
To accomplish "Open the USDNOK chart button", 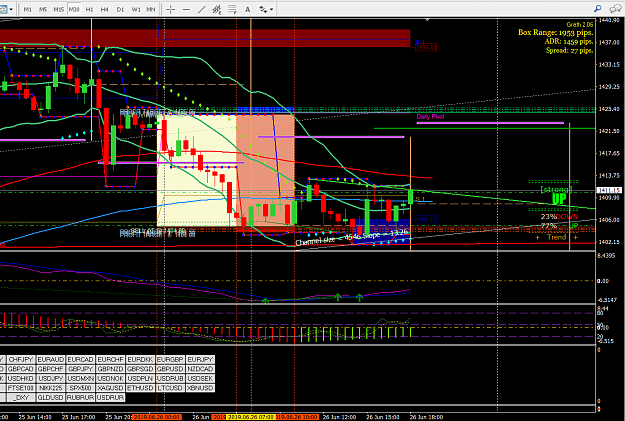I will pos(110,378).
